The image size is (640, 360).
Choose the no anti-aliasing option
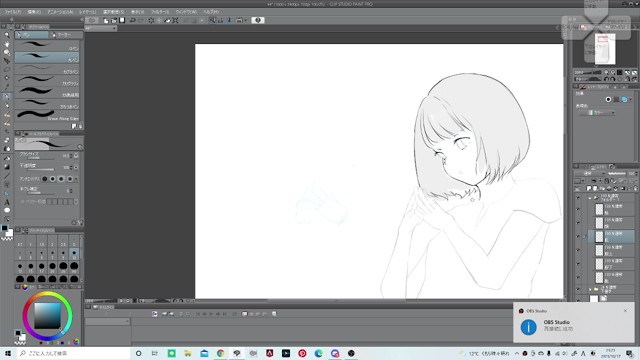point(44,179)
